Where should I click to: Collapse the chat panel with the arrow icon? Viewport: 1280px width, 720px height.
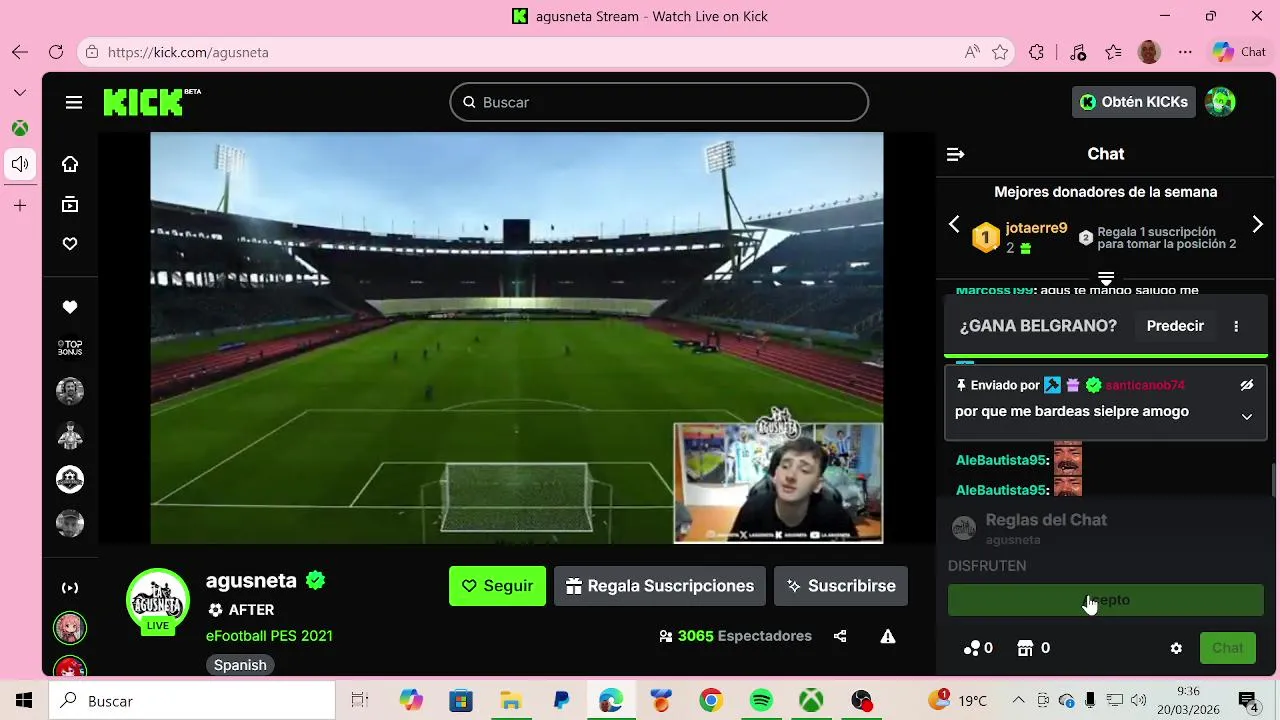[955, 154]
